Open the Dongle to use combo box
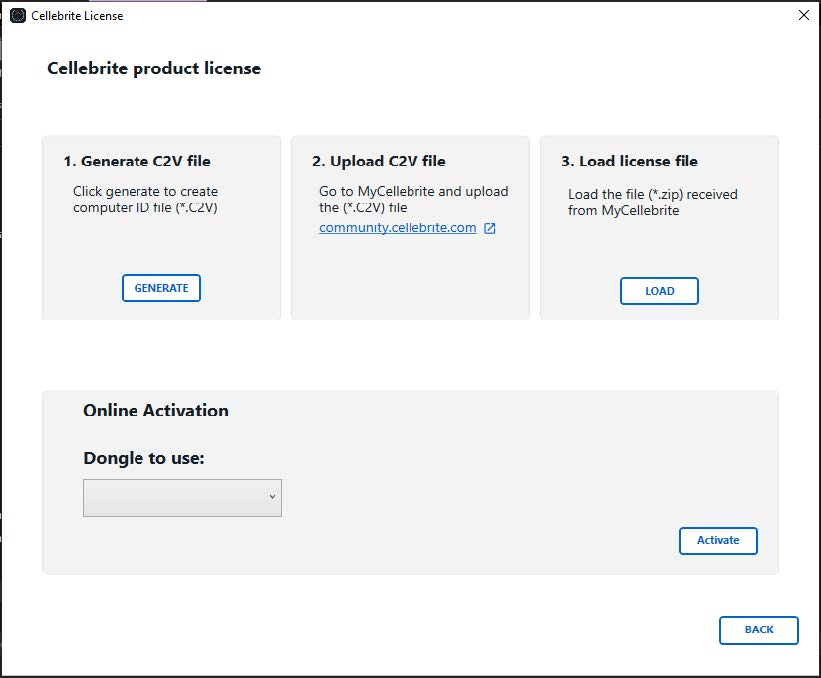Screen dimensions: 821x678 (x=182, y=498)
